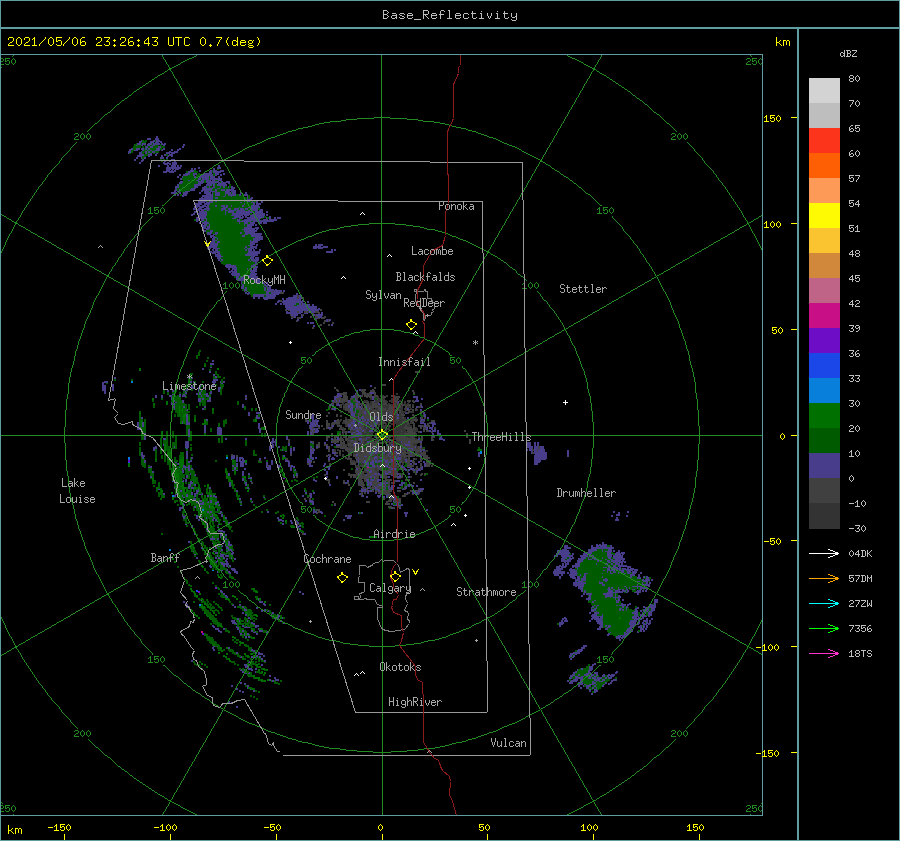900x841 pixels.
Task: Click the magenta 42 dBZ color swatch
Action: 824,316
